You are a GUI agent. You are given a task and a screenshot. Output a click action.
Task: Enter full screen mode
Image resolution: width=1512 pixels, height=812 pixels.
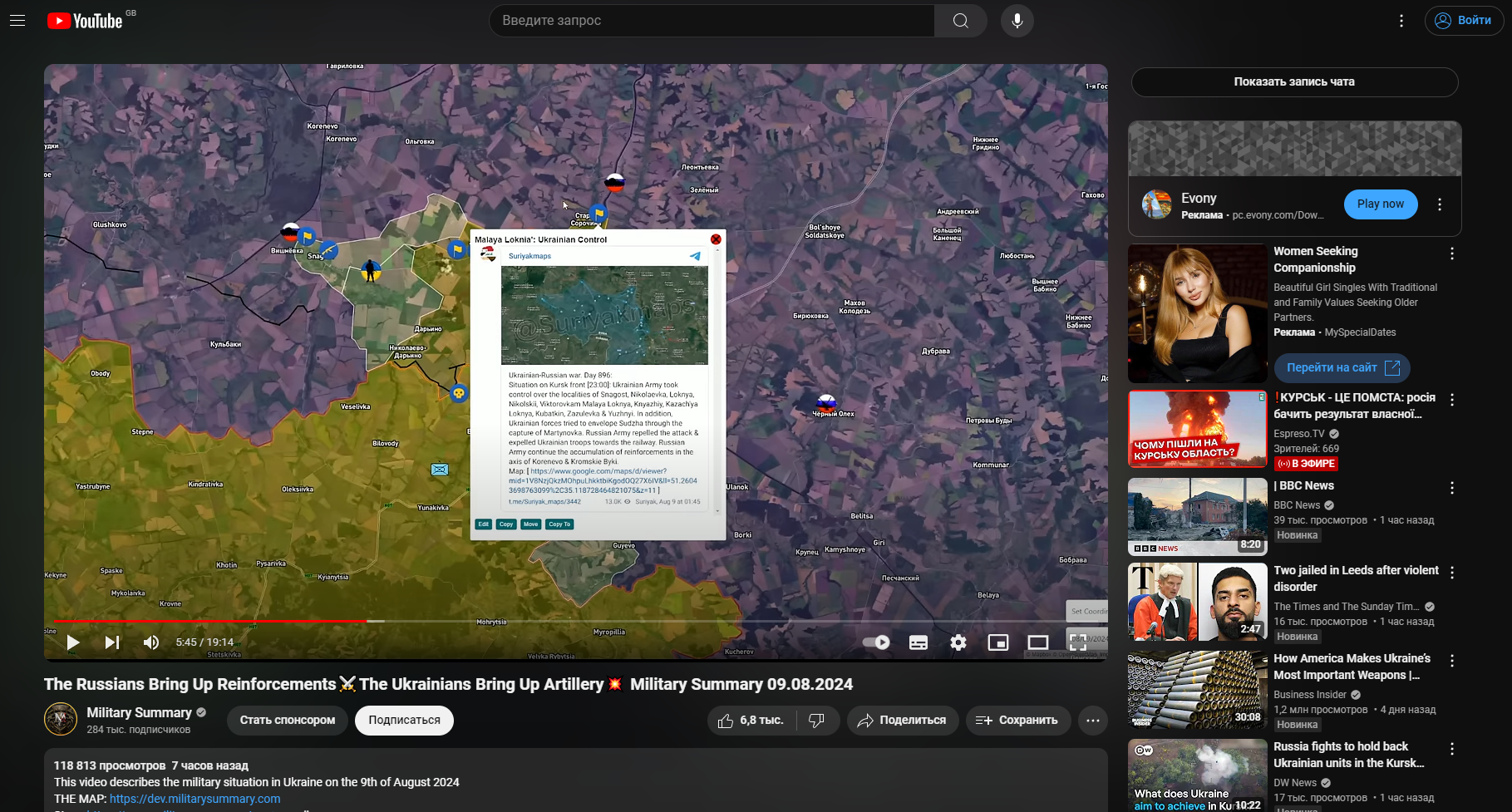pos(1078,642)
